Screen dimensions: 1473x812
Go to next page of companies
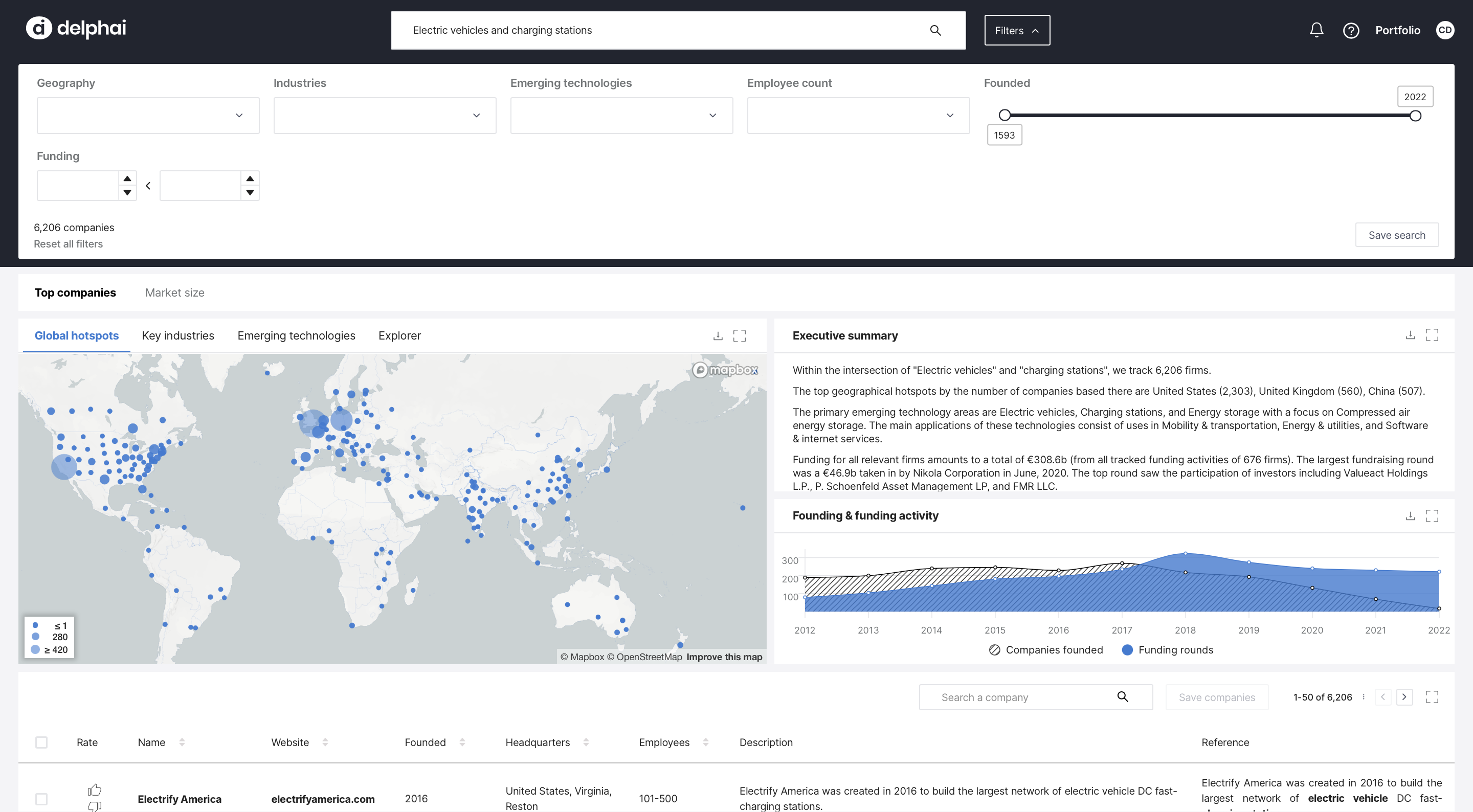pyautogui.click(x=1404, y=696)
